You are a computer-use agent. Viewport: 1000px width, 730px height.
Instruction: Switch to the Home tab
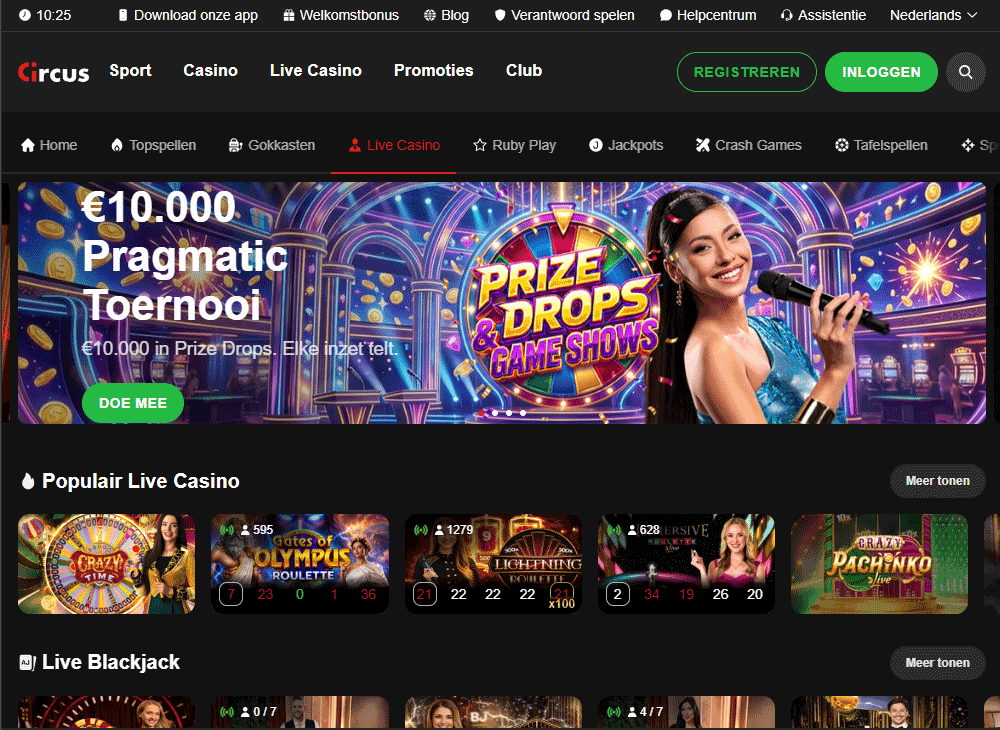tap(49, 145)
